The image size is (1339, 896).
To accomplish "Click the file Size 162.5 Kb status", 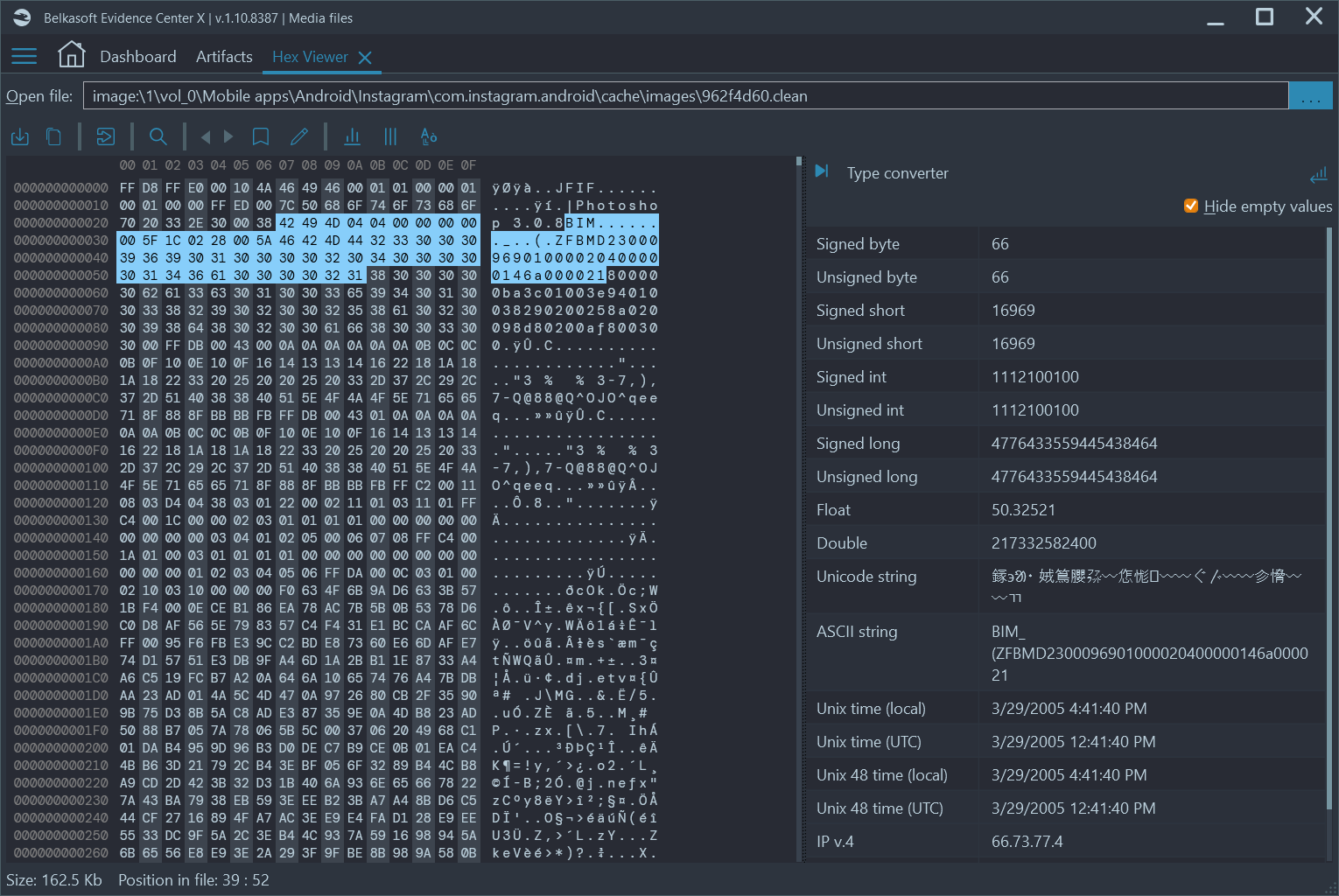I will click(54, 880).
